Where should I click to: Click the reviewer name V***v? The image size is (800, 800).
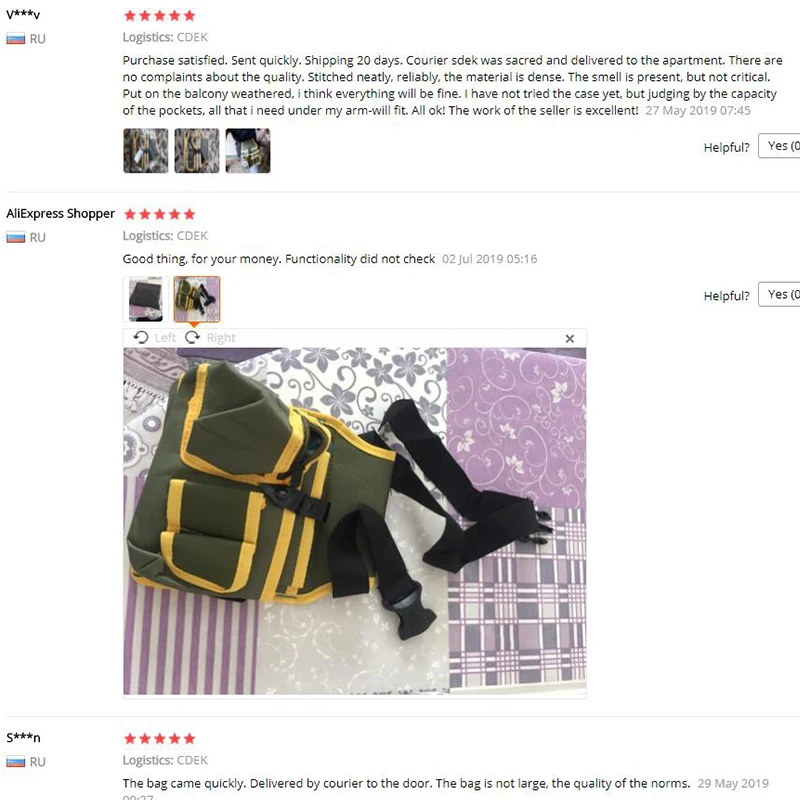[x=23, y=15]
